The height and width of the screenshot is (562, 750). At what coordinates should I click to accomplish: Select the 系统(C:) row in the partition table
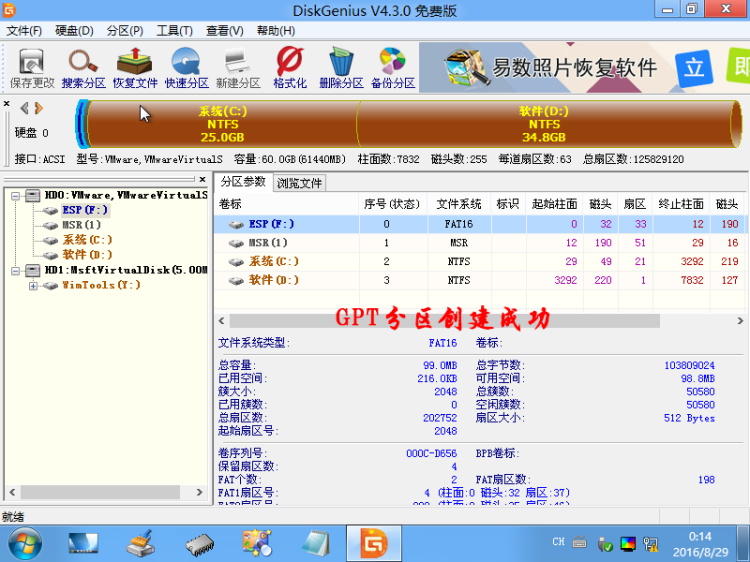tap(480, 262)
